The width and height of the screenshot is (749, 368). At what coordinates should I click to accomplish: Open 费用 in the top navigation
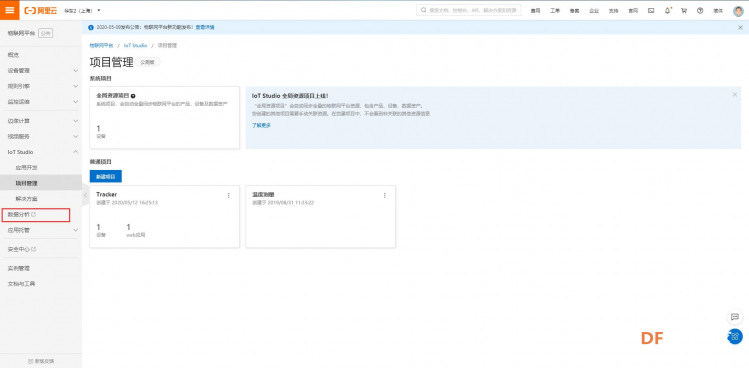tap(535, 11)
